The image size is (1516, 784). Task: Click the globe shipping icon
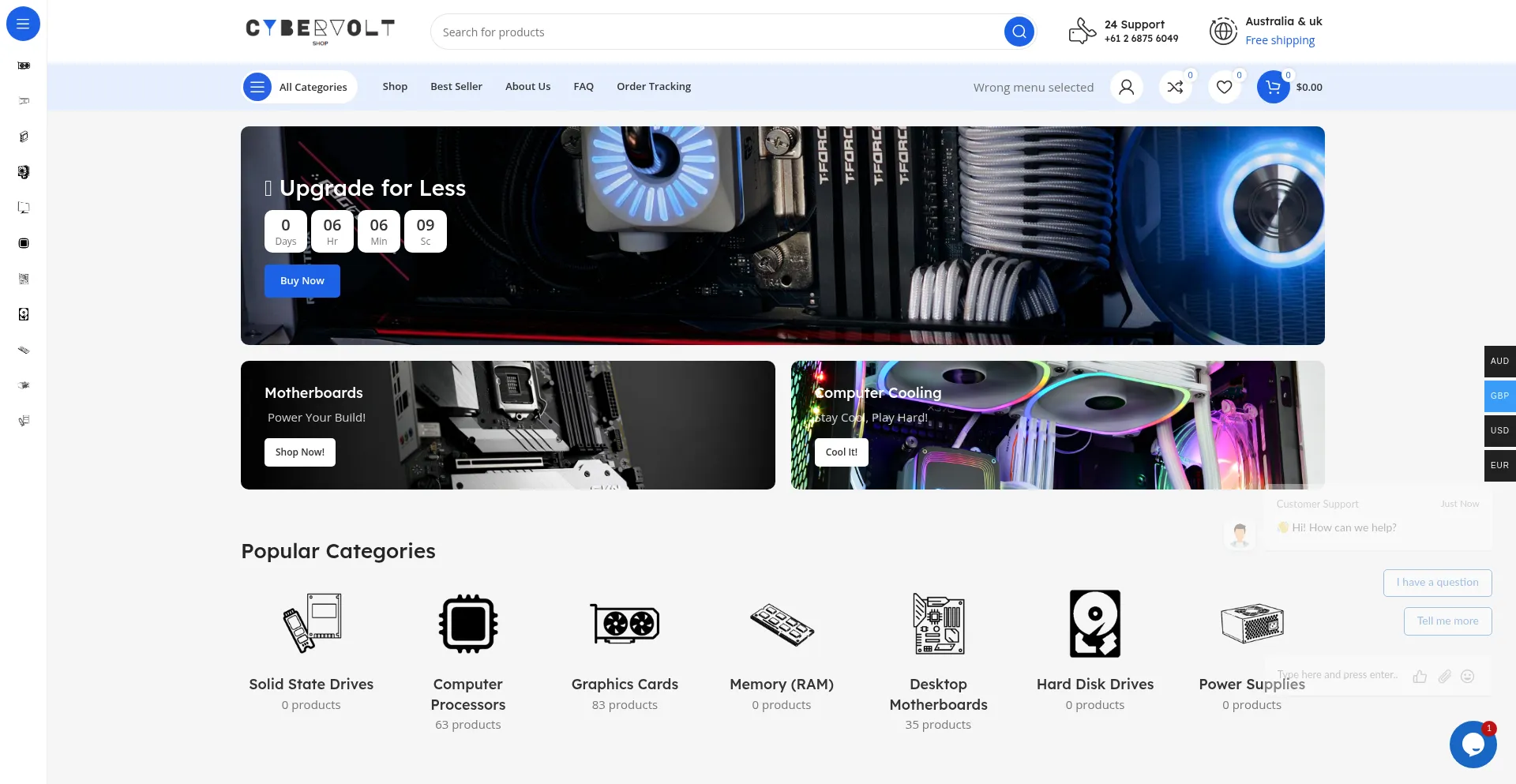pos(1223,32)
